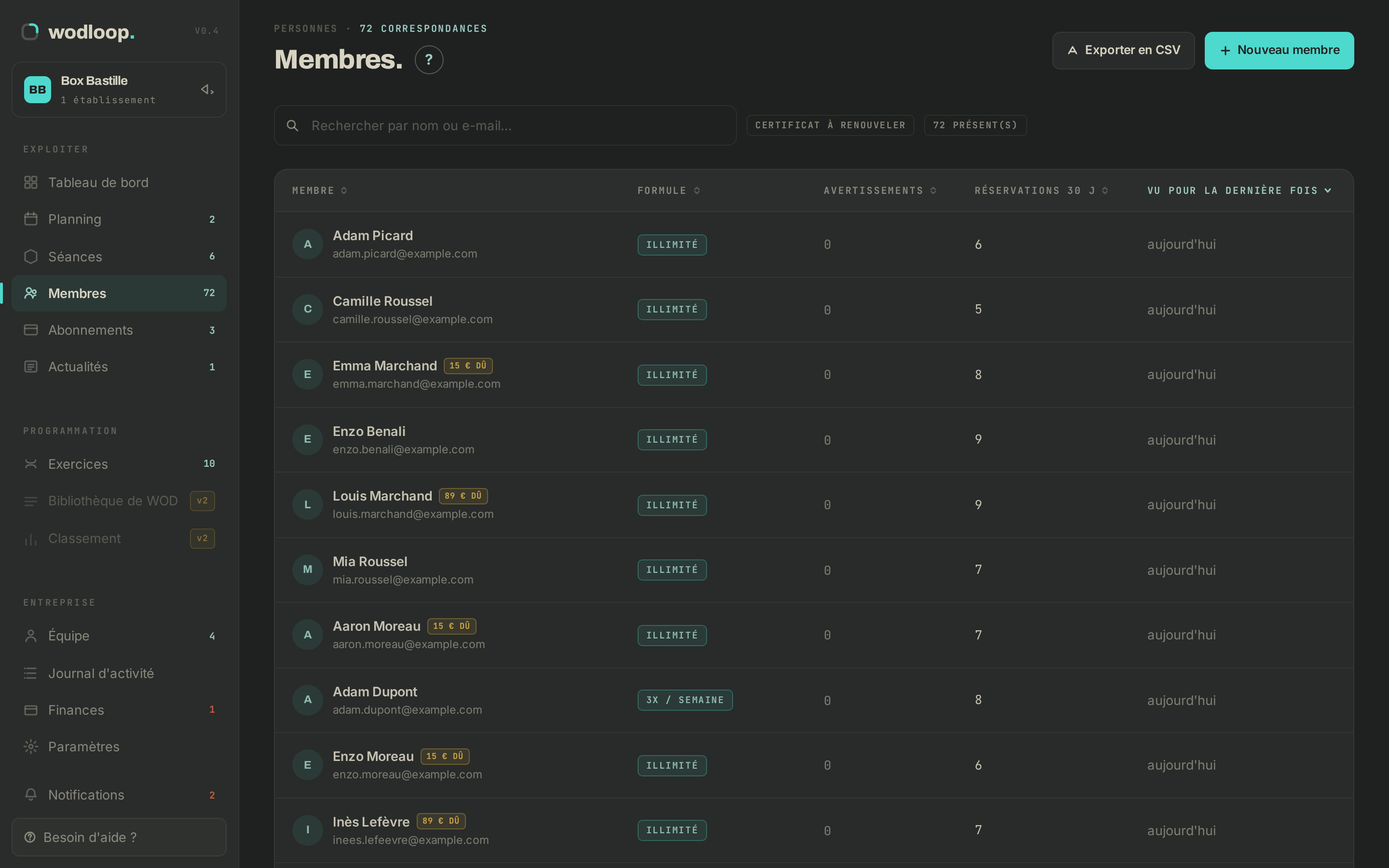Click Emma Marchand's 15 € dû badge
Screen dimensions: 1389x868
(468, 366)
